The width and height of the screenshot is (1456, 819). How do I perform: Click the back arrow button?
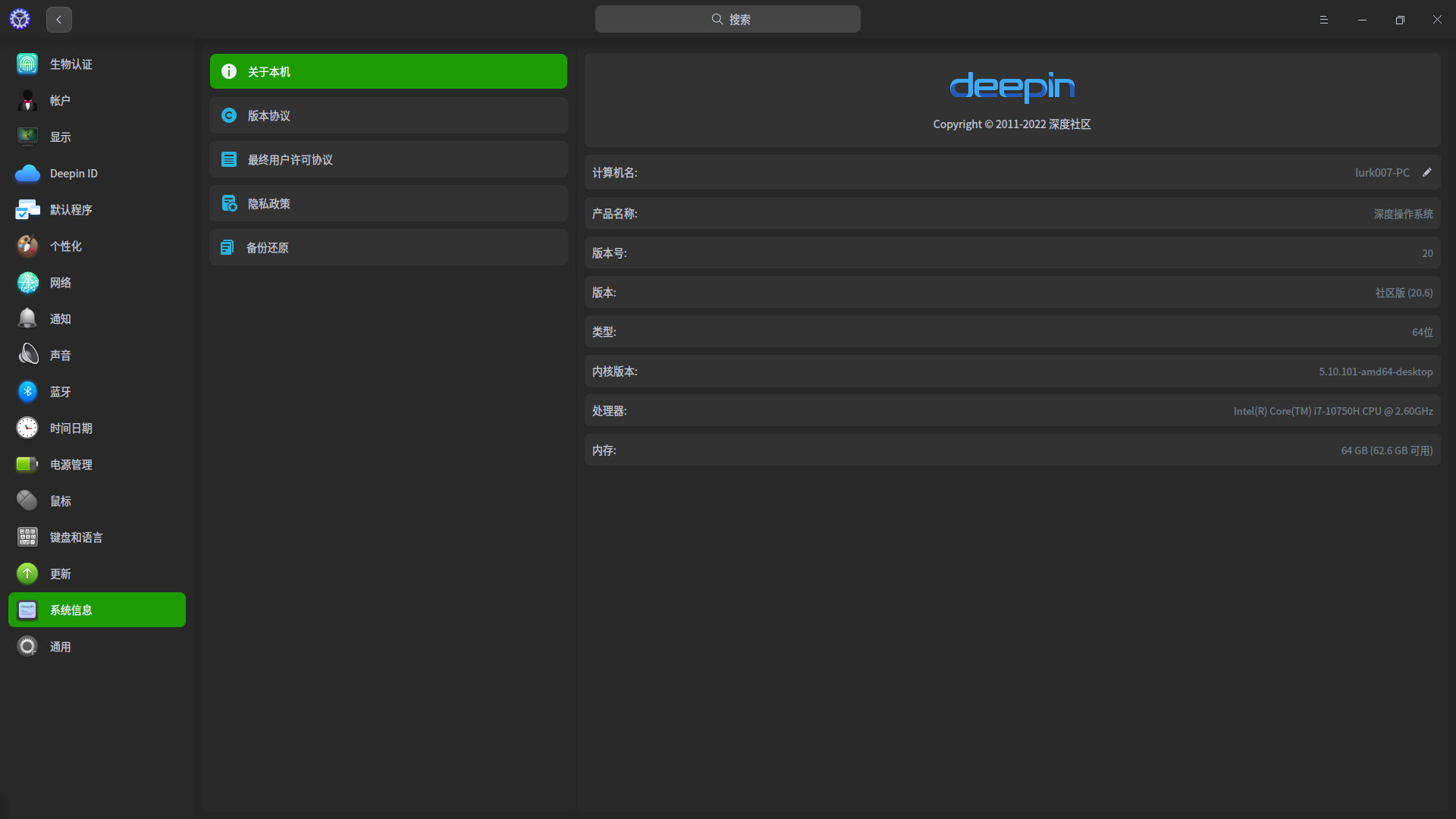(x=58, y=19)
